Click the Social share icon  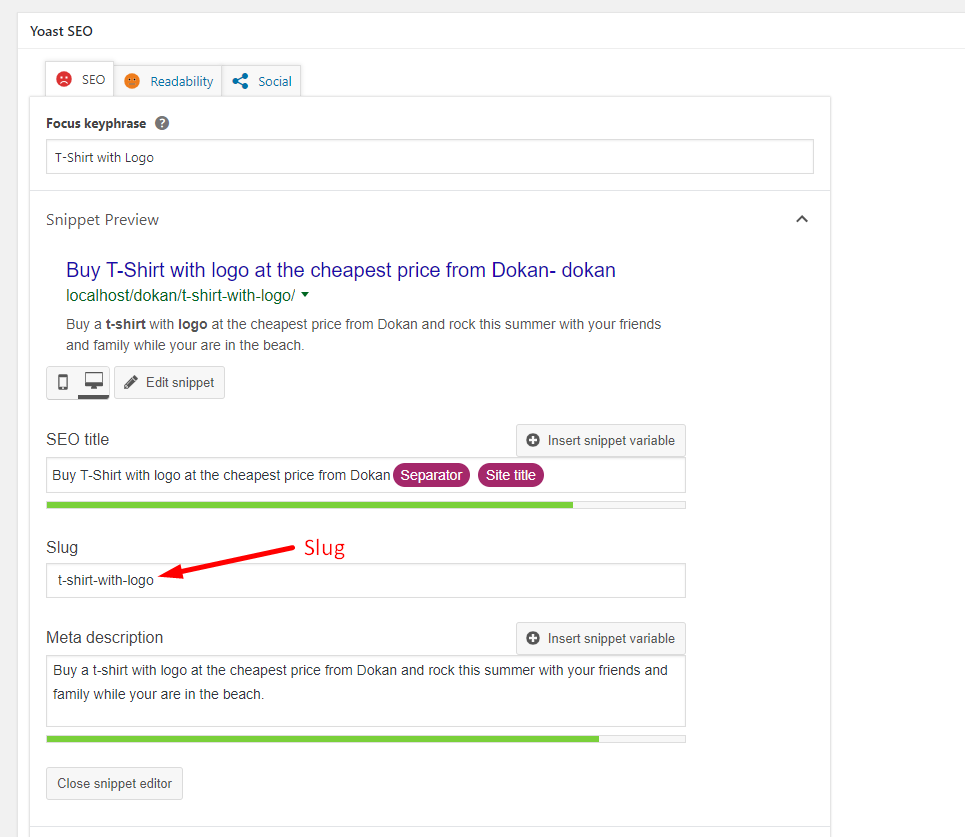[241, 81]
